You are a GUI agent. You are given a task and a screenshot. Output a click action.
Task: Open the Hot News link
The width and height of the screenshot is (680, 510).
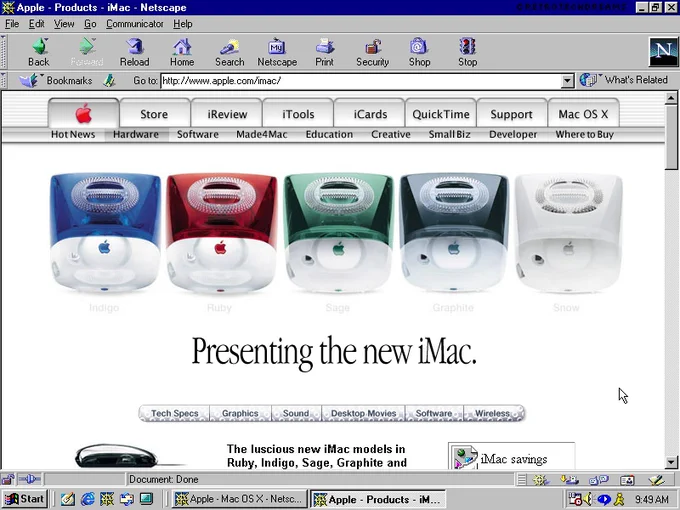pos(73,134)
